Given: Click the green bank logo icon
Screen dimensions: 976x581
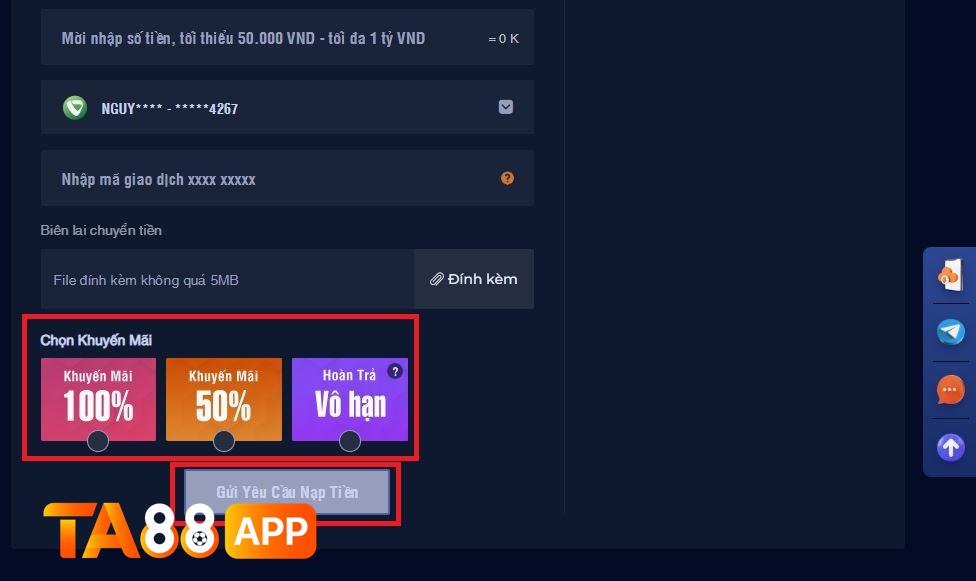Looking at the screenshot, I should click(x=75, y=108).
